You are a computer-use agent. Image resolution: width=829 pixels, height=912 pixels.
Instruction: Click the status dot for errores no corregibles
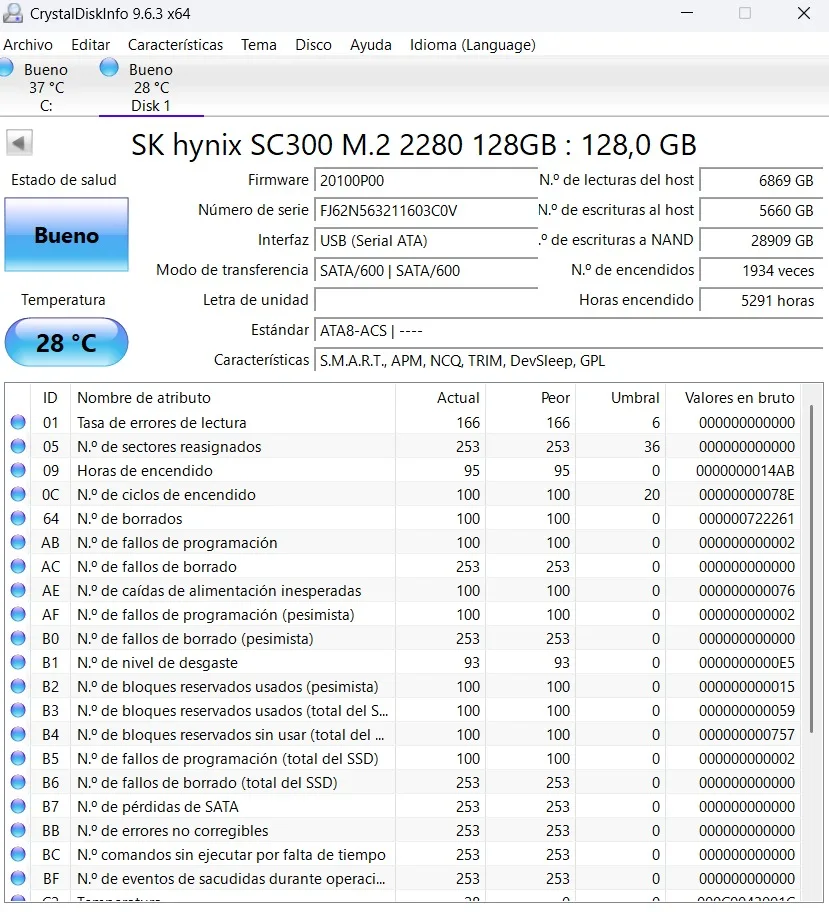(18, 830)
